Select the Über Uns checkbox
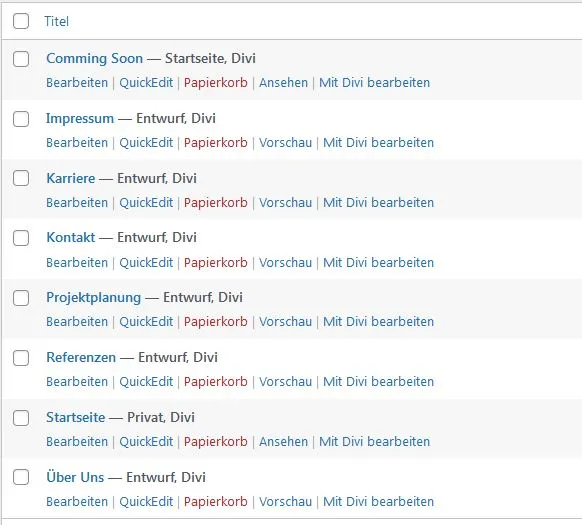The width and height of the screenshot is (582, 525). click(x=21, y=477)
